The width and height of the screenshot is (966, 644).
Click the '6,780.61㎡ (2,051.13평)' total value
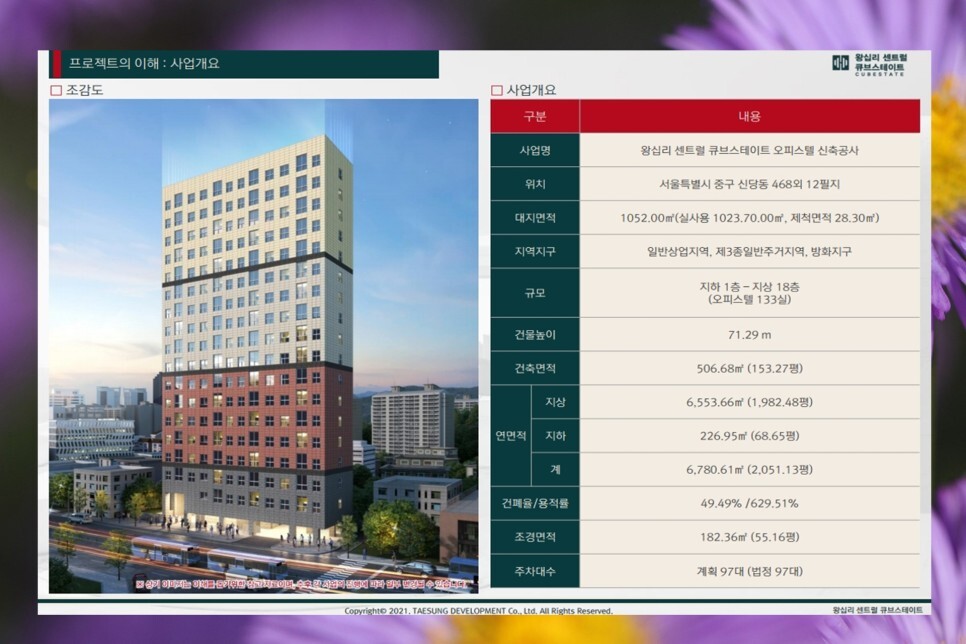(750, 470)
